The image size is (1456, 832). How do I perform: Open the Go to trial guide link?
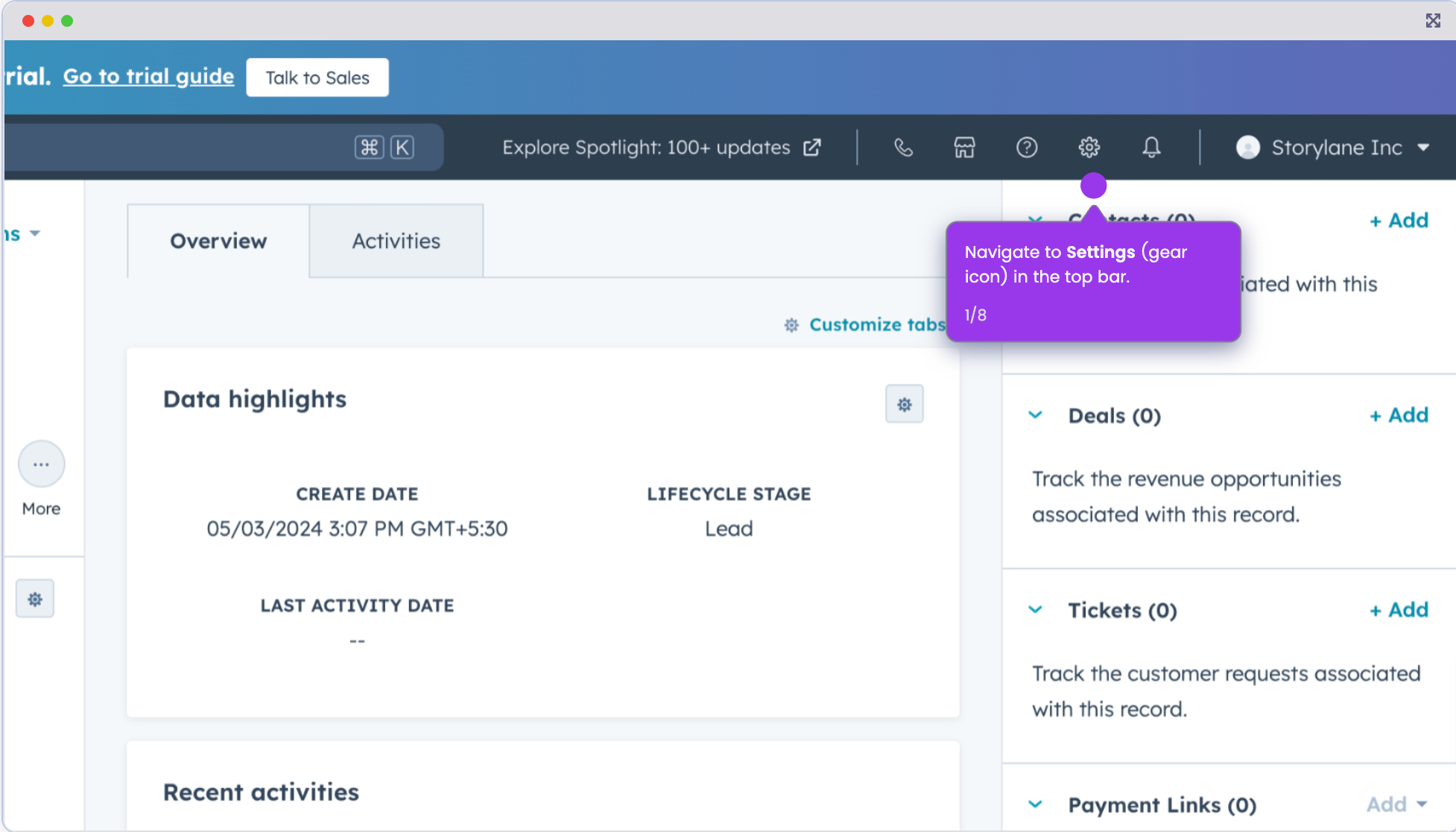click(x=148, y=75)
